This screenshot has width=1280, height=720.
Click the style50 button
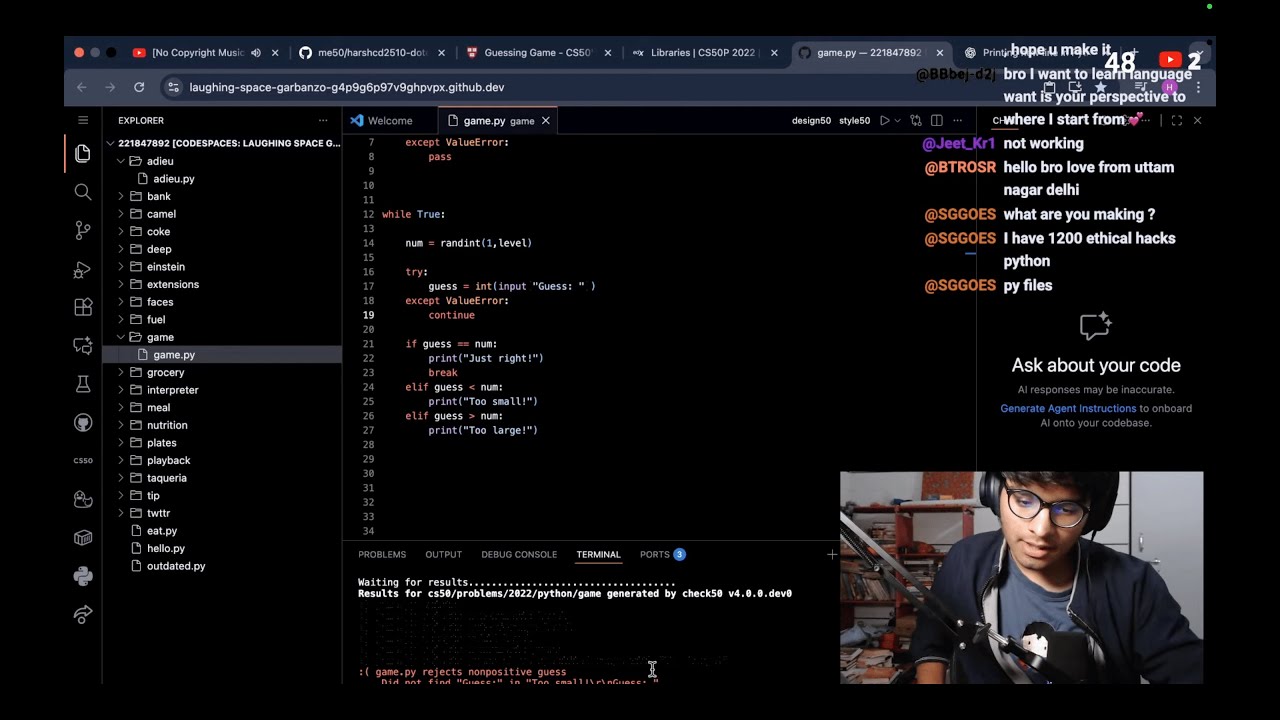click(x=854, y=121)
